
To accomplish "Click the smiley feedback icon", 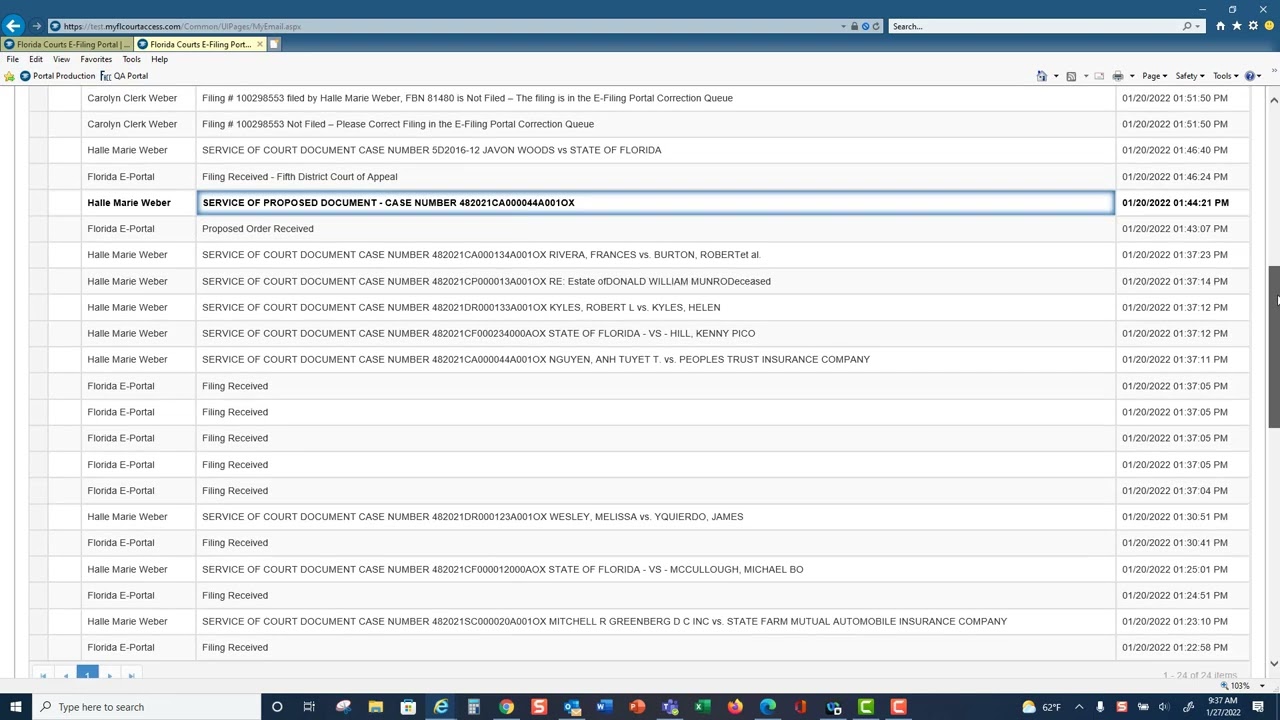I will pyautogui.click(x=1270, y=26).
